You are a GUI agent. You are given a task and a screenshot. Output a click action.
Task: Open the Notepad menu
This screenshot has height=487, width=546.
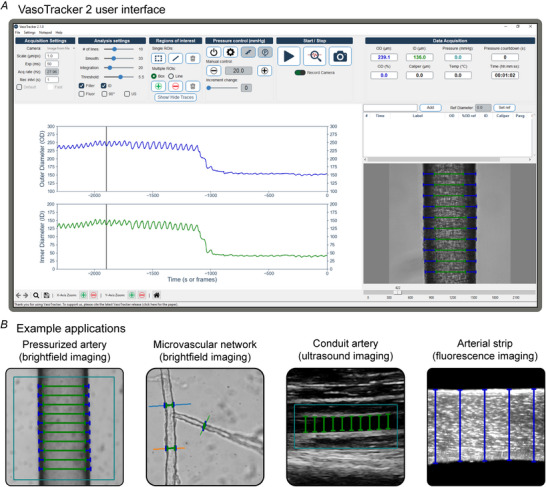coord(45,32)
